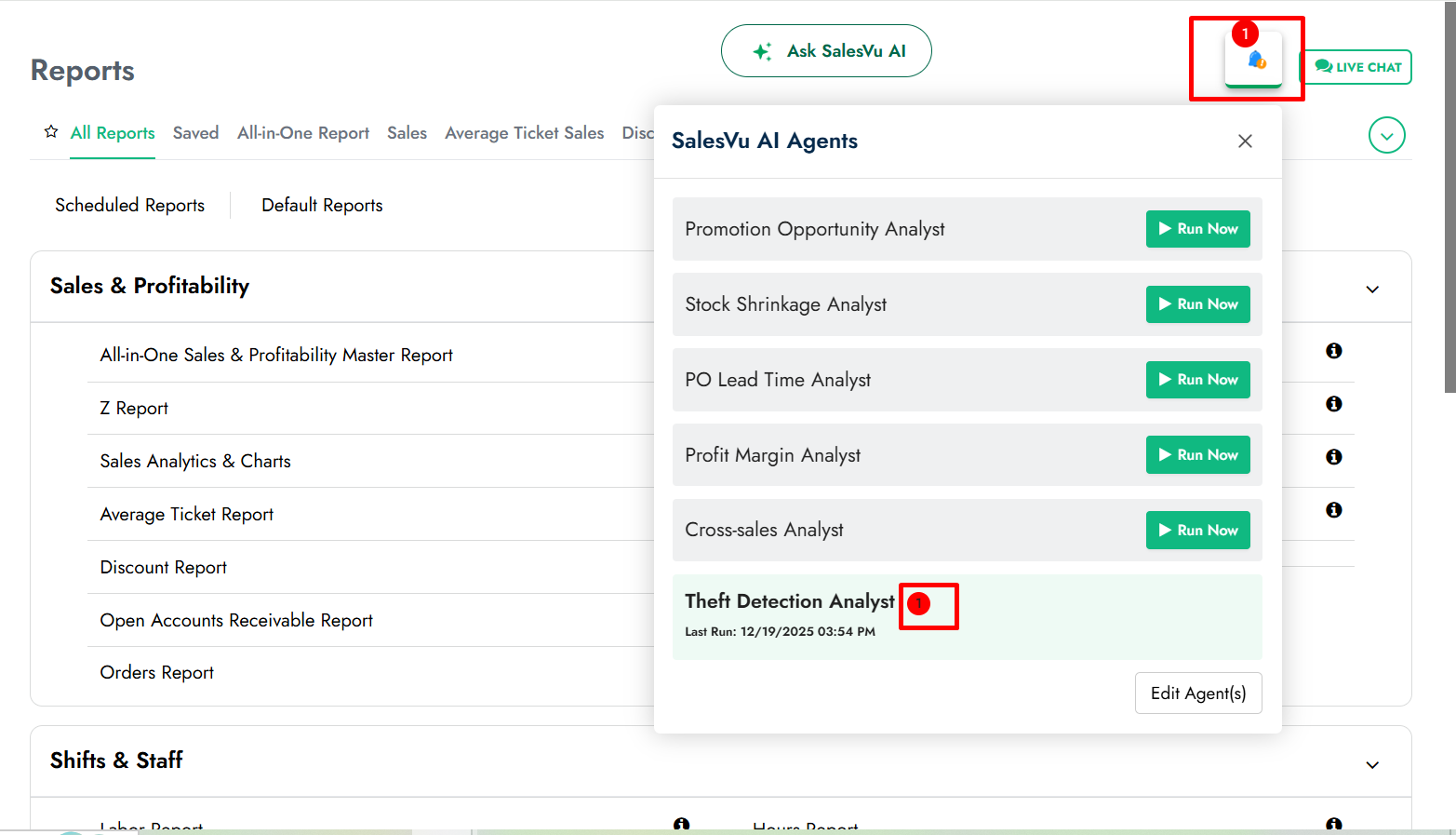Click red badge next to Theft Detection Analyst
This screenshot has width=1456, height=835.
(918, 604)
